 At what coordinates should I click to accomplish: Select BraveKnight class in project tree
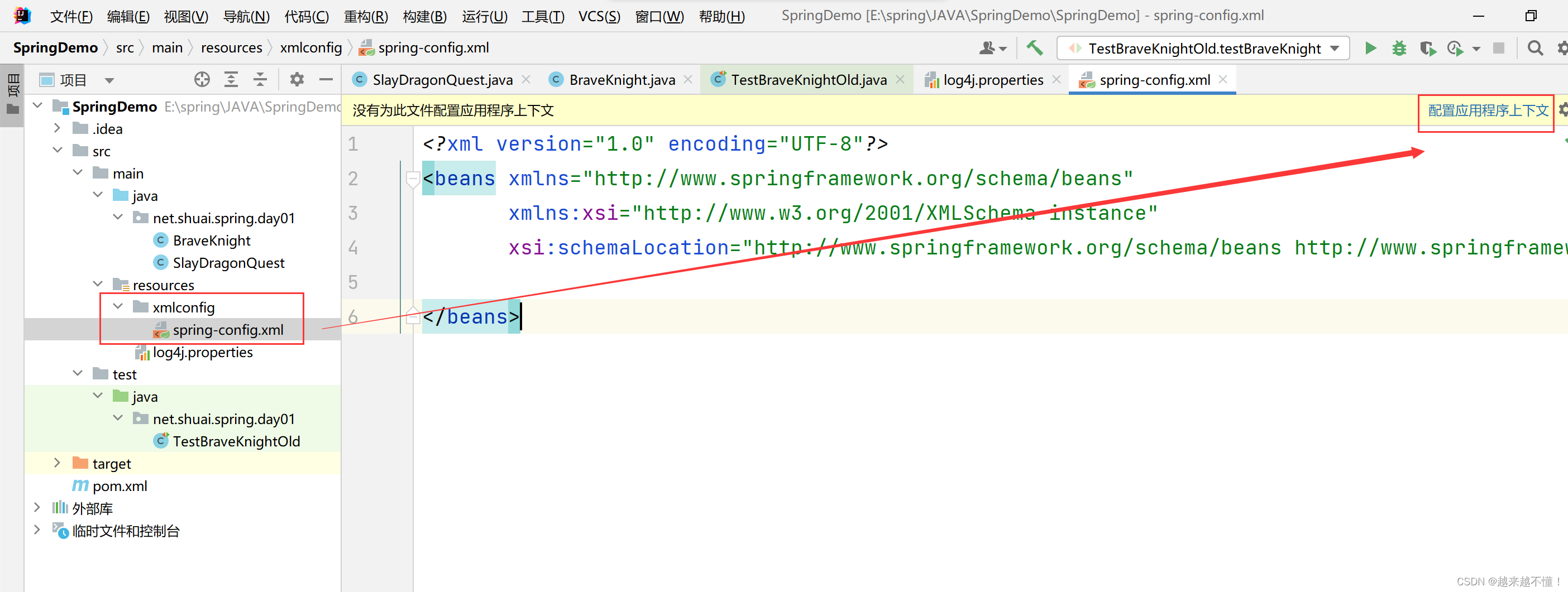tap(211, 240)
